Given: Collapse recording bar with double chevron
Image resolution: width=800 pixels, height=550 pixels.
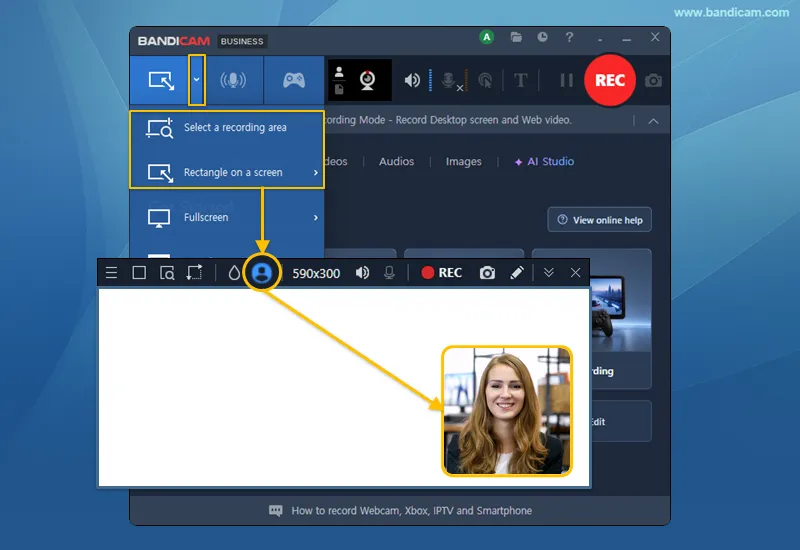Looking at the screenshot, I should tap(548, 273).
